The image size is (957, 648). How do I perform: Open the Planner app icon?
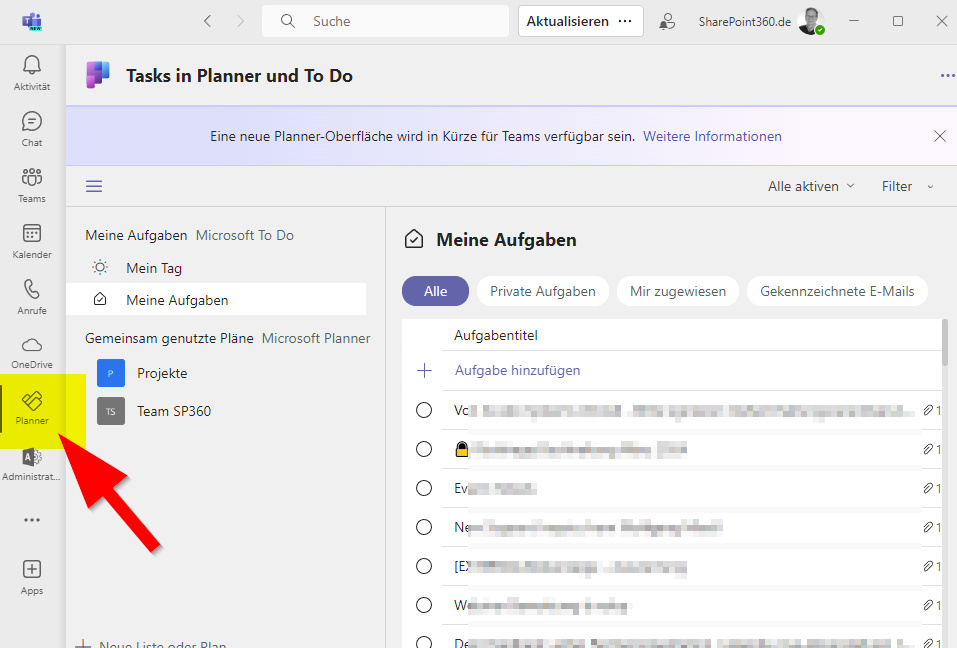pos(32,402)
